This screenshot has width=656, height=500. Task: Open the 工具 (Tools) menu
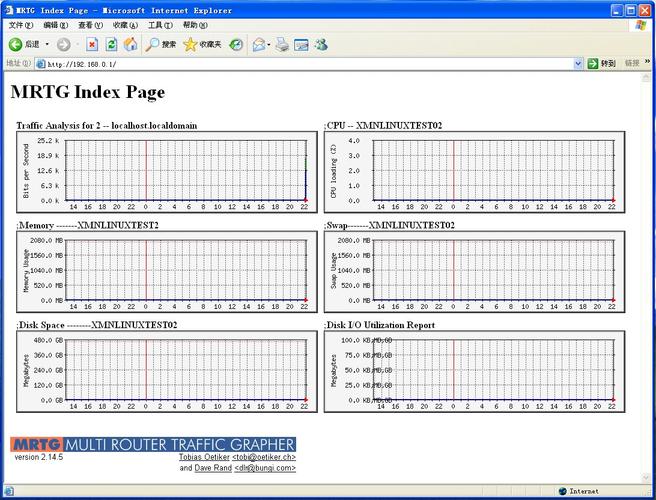coord(160,25)
